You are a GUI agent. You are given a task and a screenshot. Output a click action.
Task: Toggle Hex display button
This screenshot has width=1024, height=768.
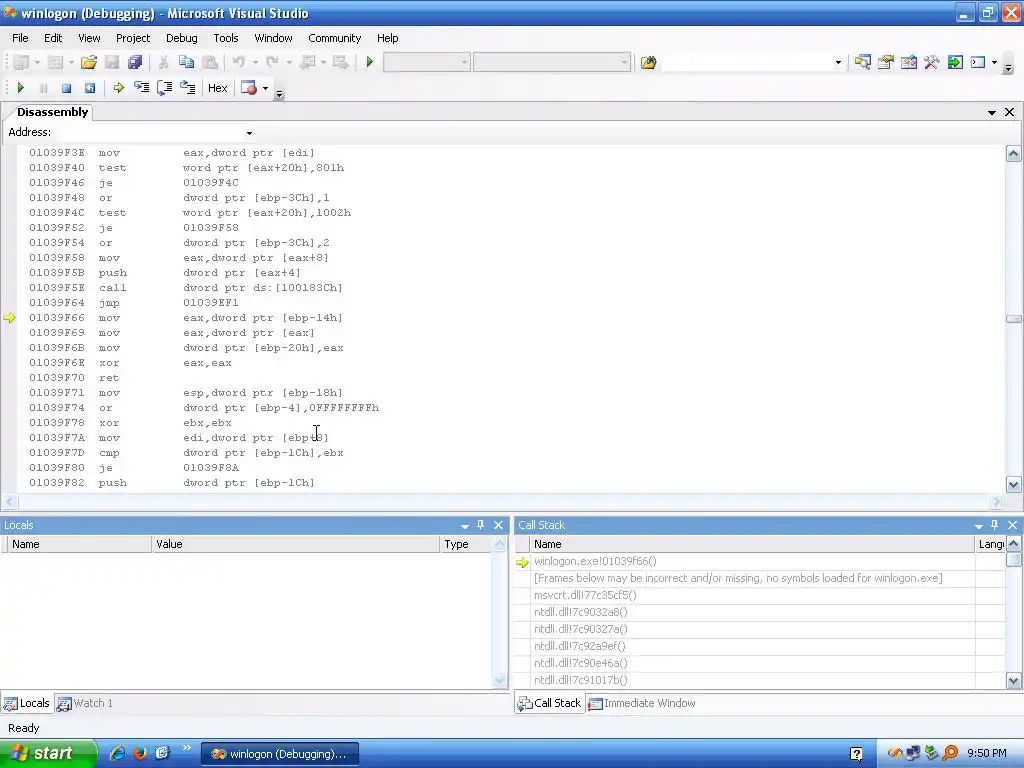217,88
